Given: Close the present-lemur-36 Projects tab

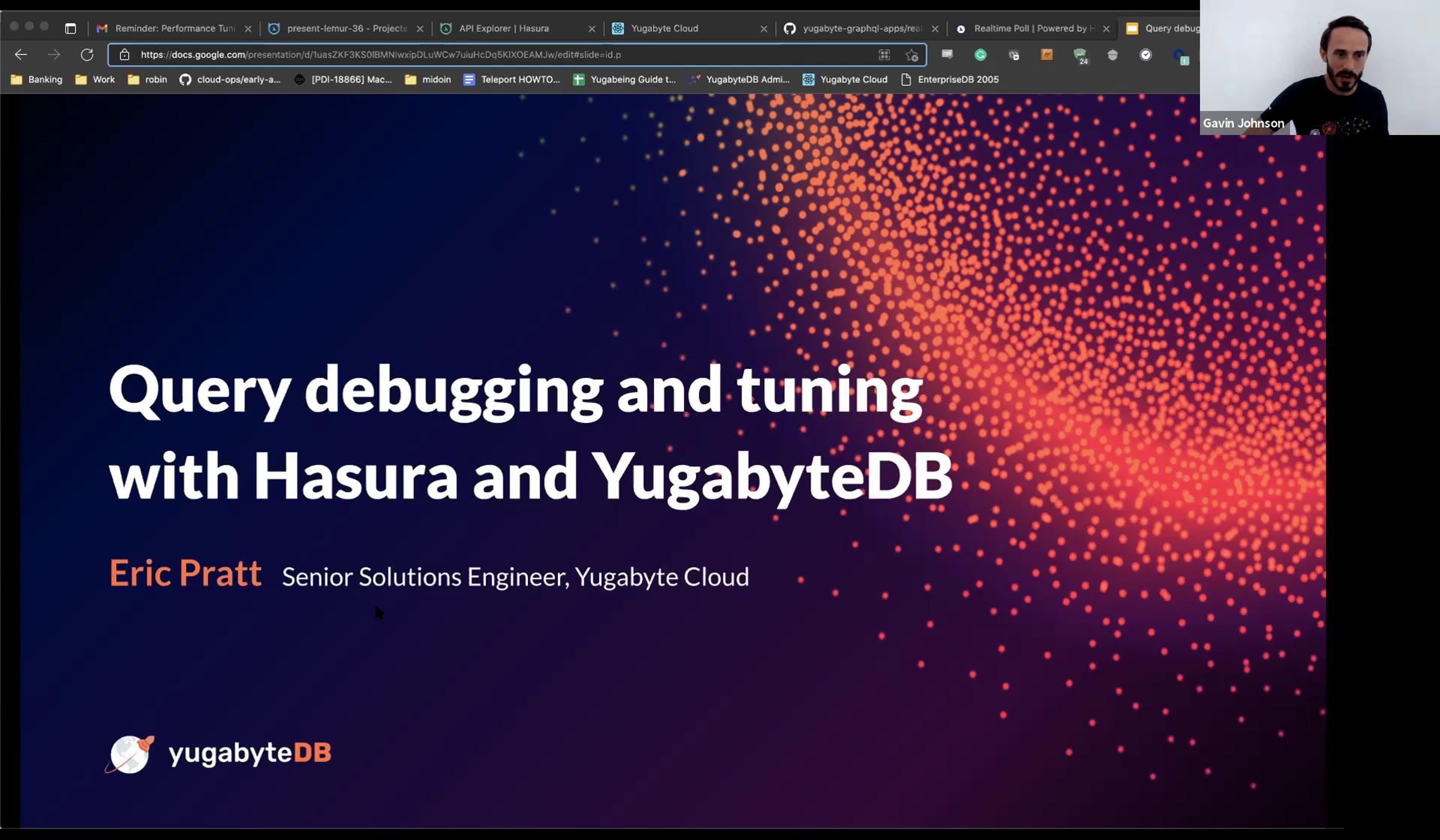Looking at the screenshot, I should (x=420, y=29).
